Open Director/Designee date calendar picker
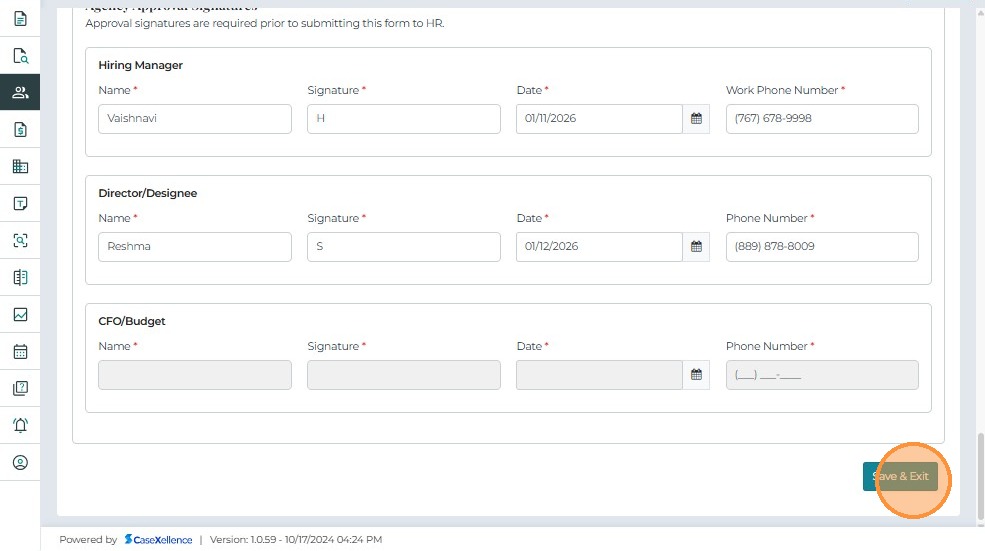This screenshot has height=551, width=985. 697,247
